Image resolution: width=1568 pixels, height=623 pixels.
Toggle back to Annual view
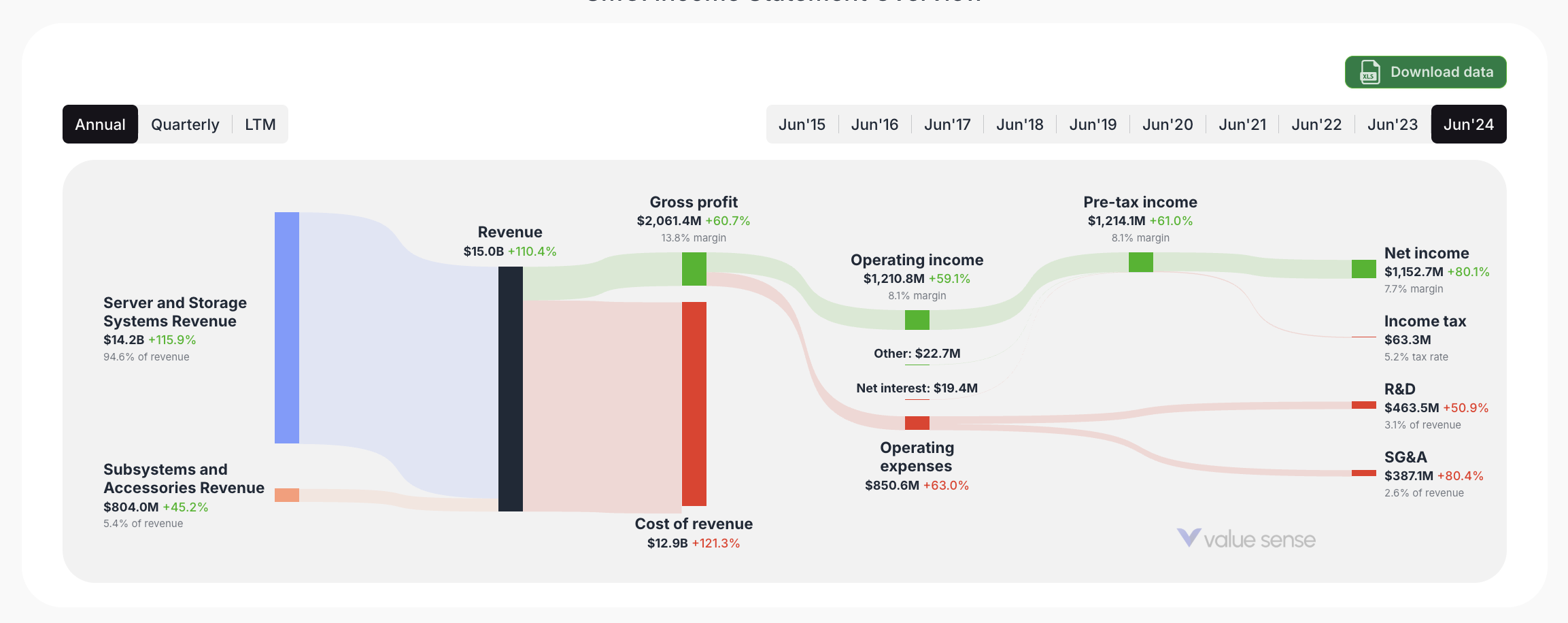(100, 124)
